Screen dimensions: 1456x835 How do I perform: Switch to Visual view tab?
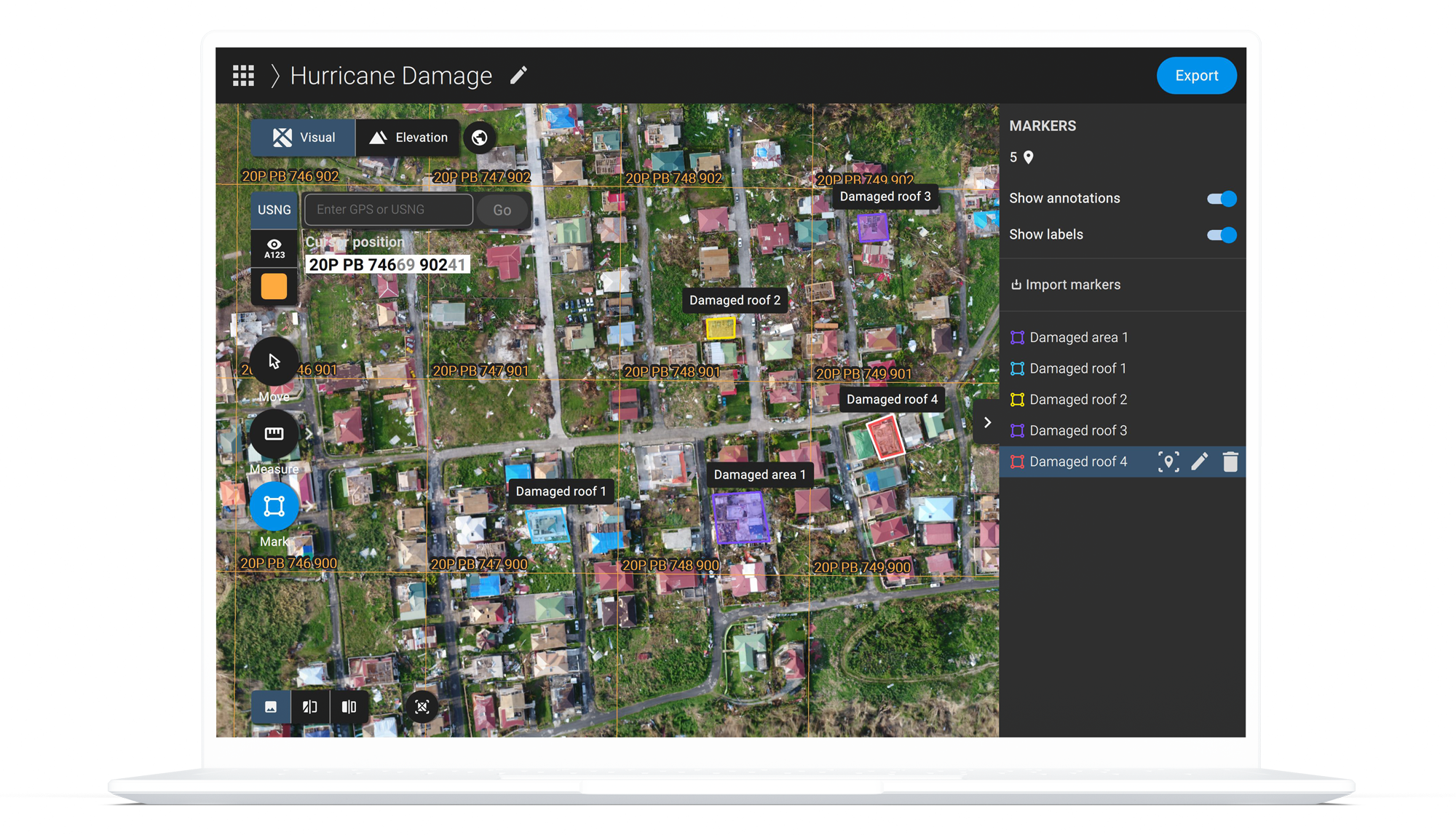[x=304, y=138]
